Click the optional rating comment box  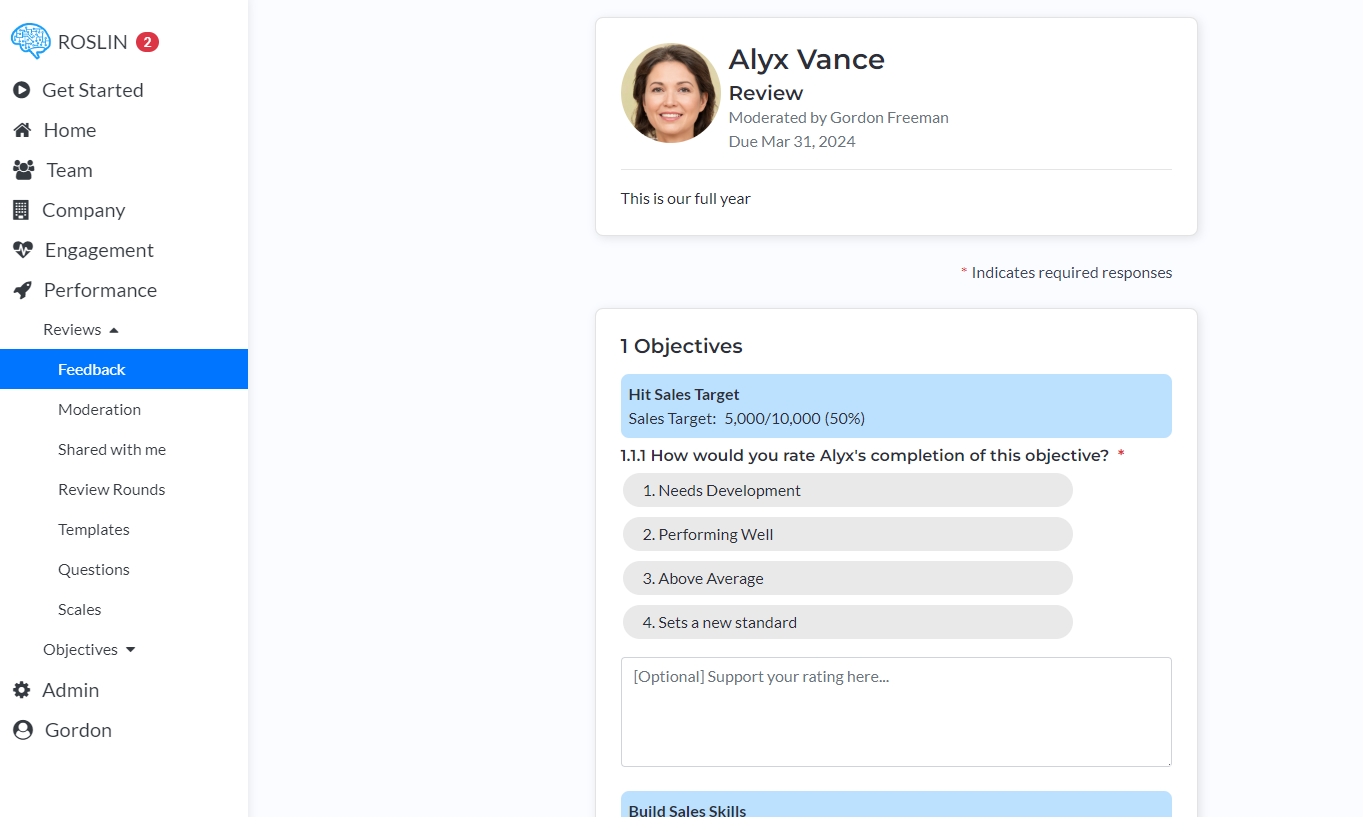pyautogui.click(x=897, y=711)
